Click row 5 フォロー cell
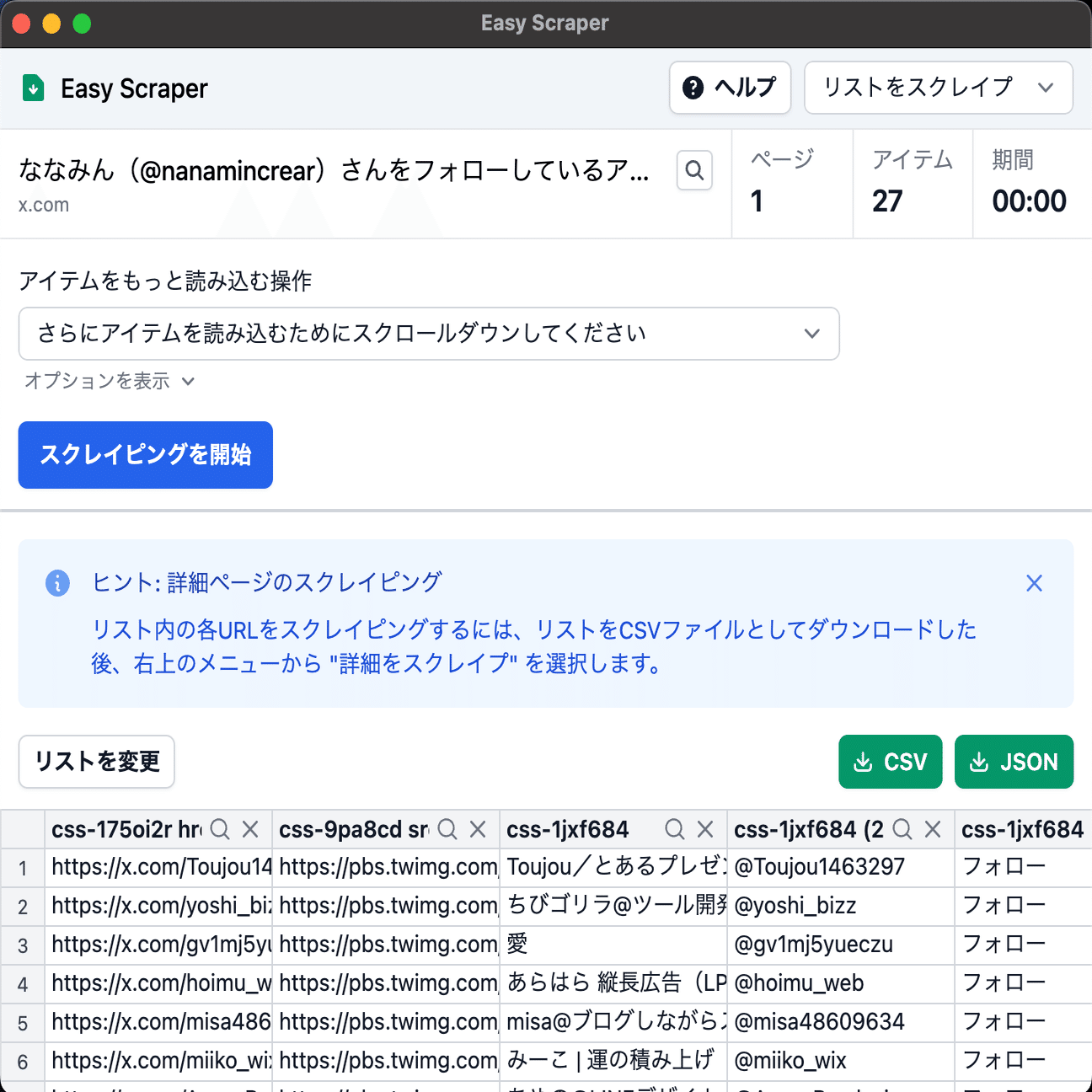Screen dimensions: 1092x1092 coord(1023,1022)
